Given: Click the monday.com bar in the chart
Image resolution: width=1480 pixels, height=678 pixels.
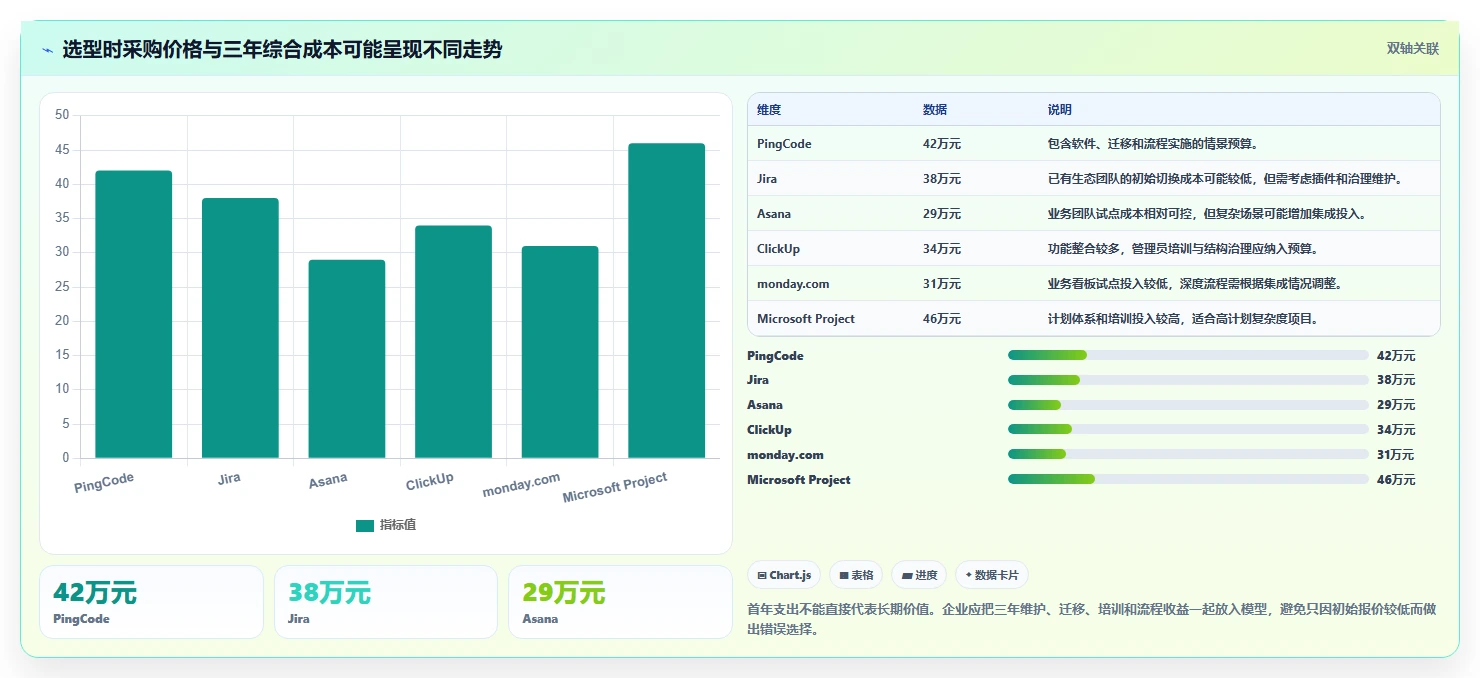Looking at the screenshot, I should coord(560,352).
